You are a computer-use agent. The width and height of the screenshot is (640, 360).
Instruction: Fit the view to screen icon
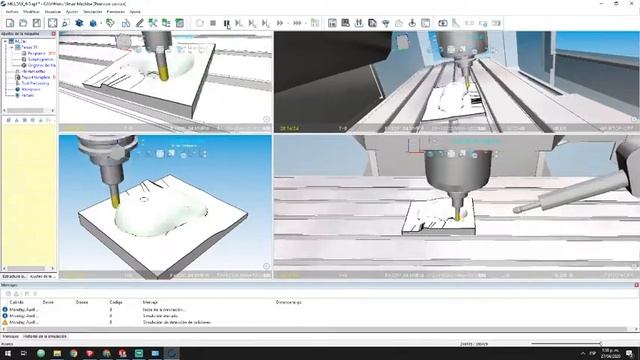[53, 23]
